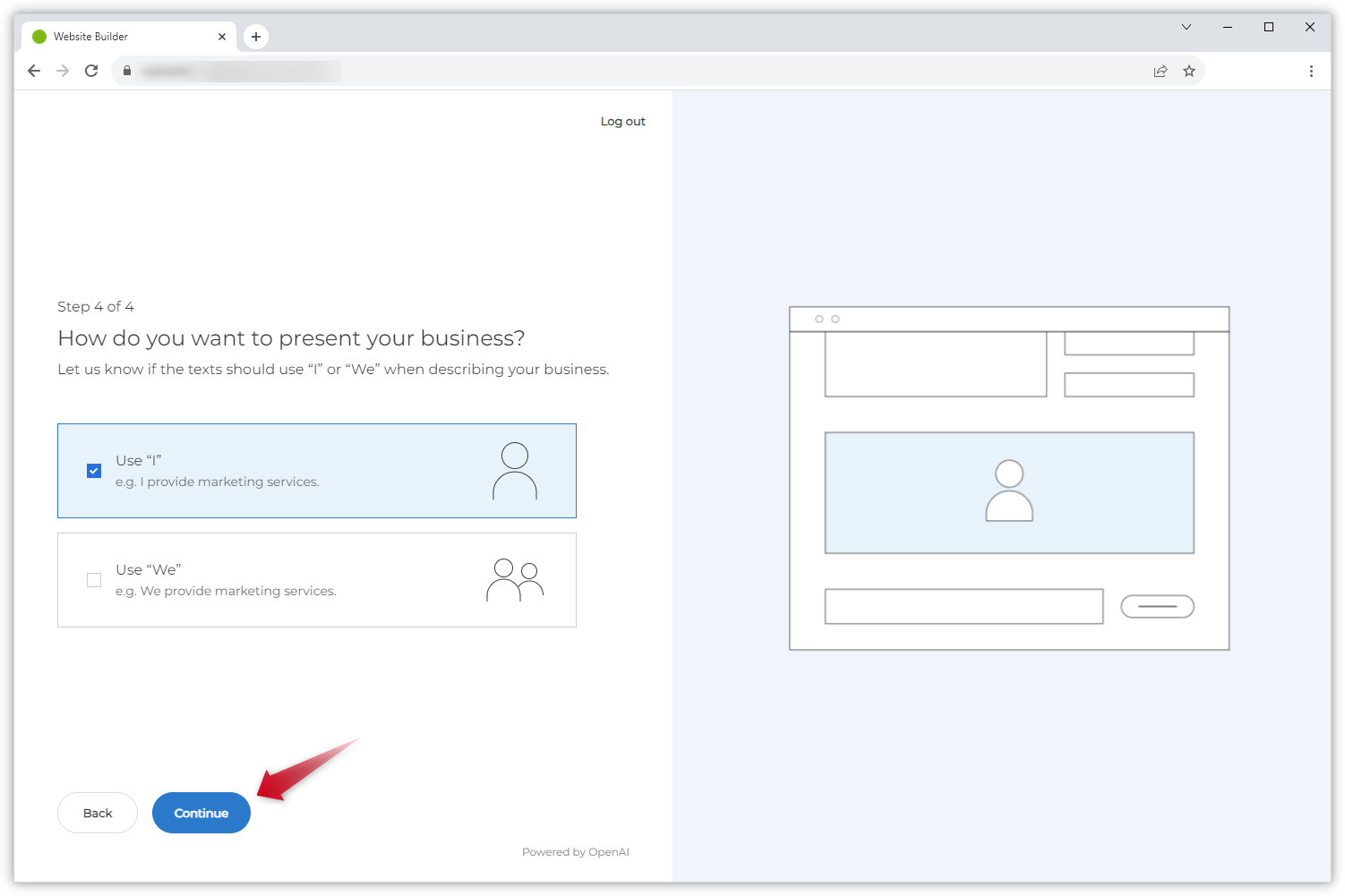Close the Website Builder tab

[x=222, y=37]
